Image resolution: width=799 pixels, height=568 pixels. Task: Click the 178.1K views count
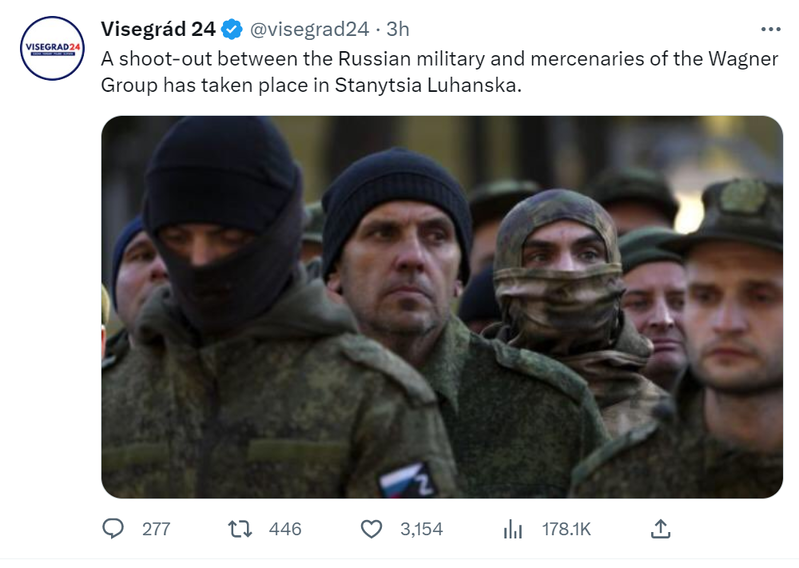(x=567, y=529)
